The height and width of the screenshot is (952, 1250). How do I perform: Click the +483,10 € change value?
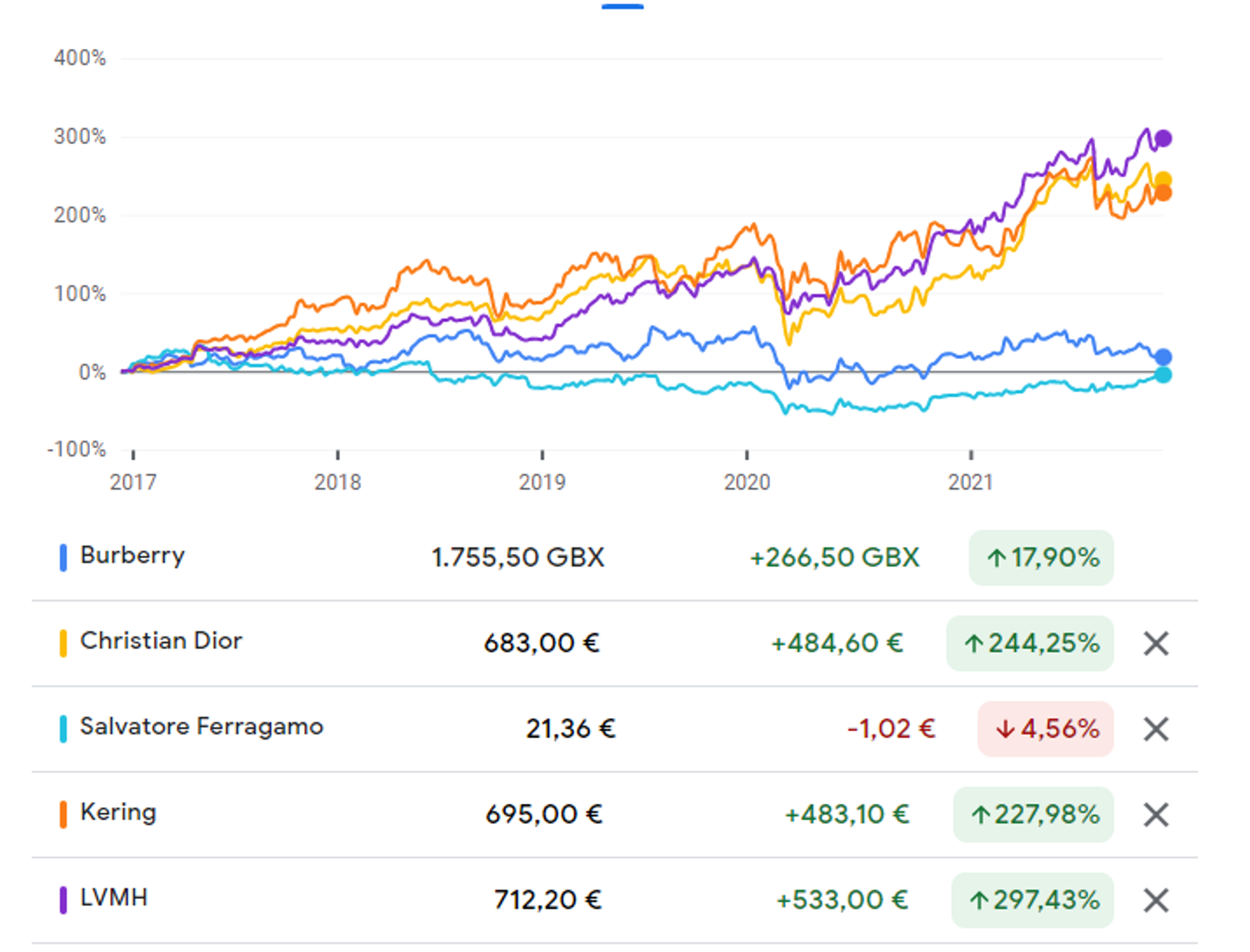(x=847, y=815)
